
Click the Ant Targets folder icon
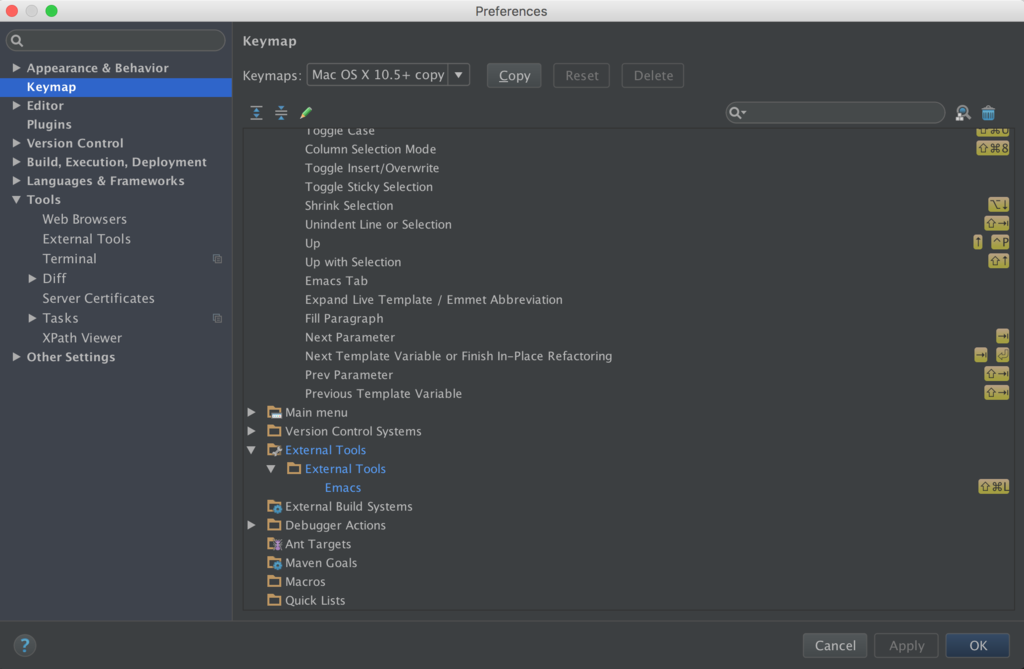pyautogui.click(x=274, y=544)
